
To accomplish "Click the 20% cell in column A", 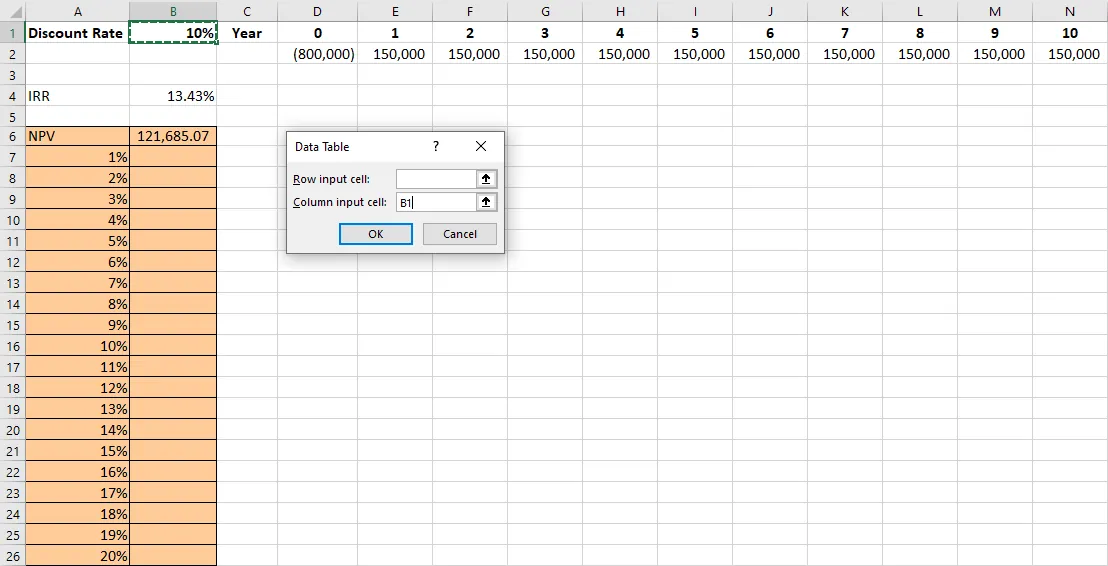I will point(77,556).
